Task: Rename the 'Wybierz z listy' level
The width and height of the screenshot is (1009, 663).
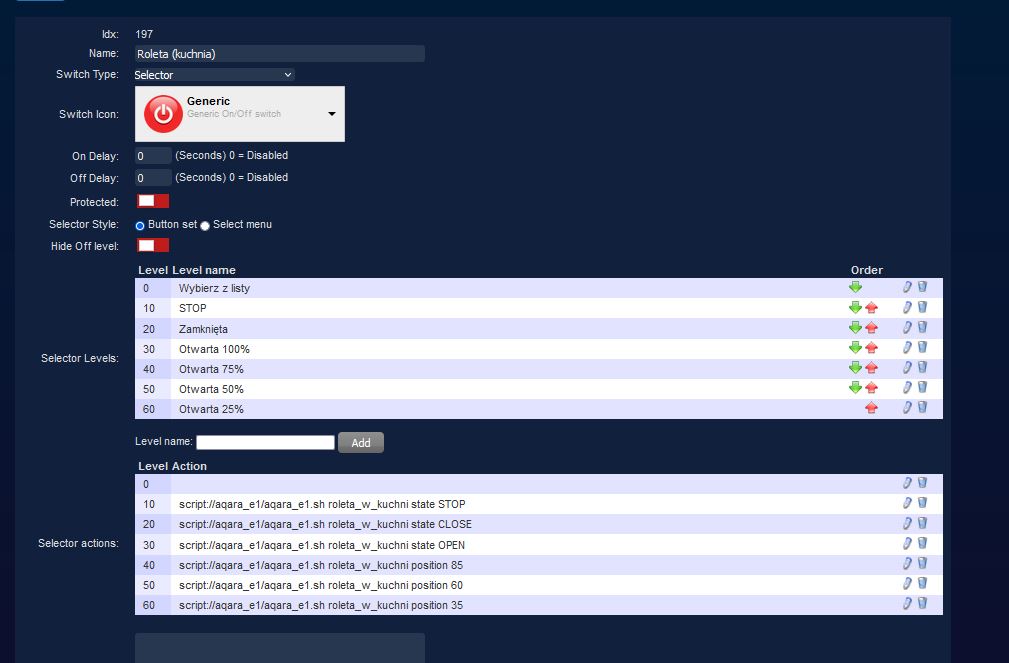Action: (907, 287)
